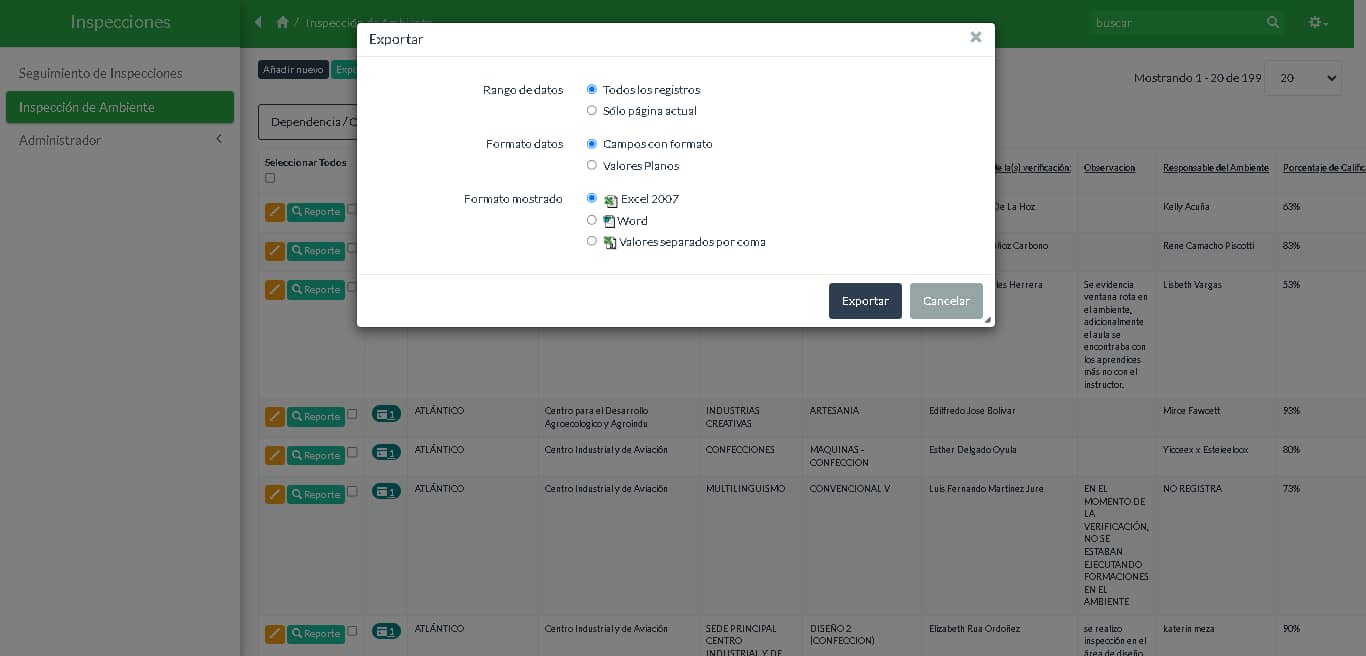1366x656 pixels.
Task: Click the orange edit pencil in first row
Action: [275, 212]
